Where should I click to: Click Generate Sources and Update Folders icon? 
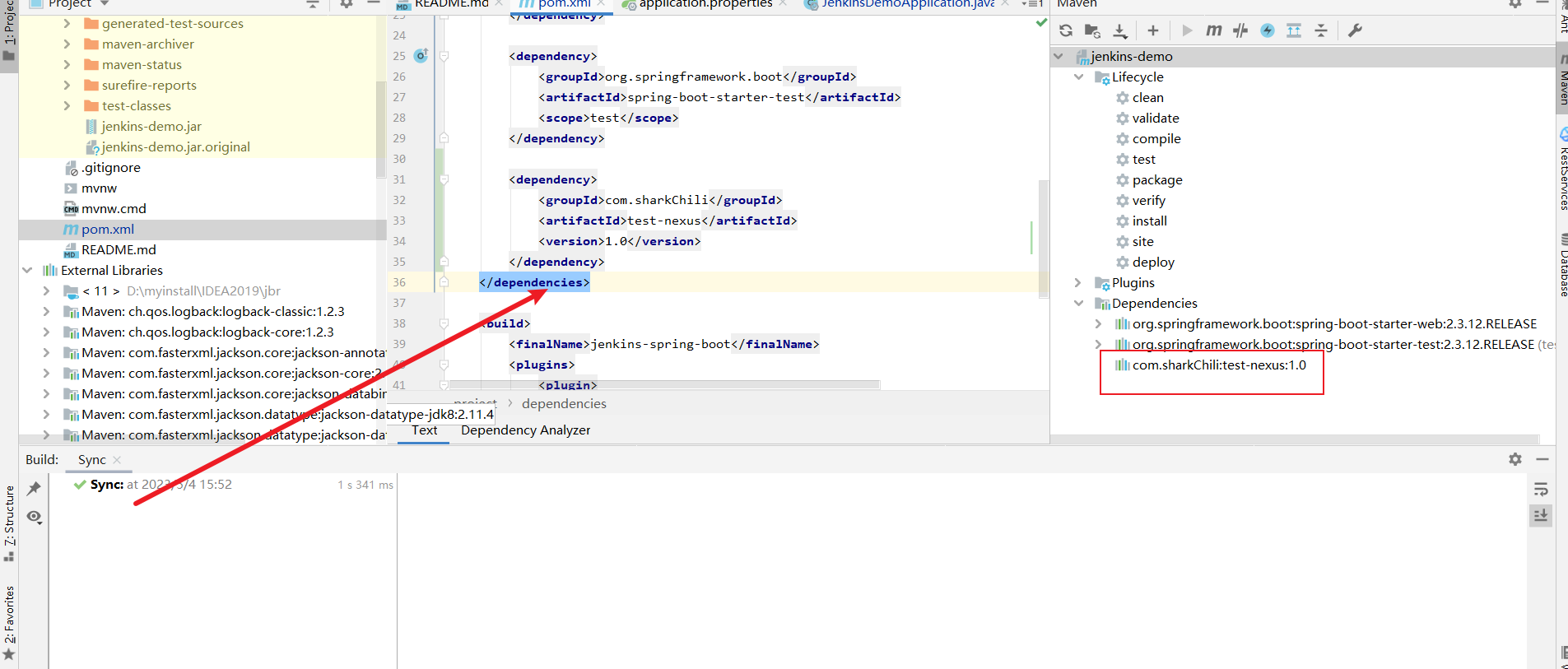[x=1092, y=30]
